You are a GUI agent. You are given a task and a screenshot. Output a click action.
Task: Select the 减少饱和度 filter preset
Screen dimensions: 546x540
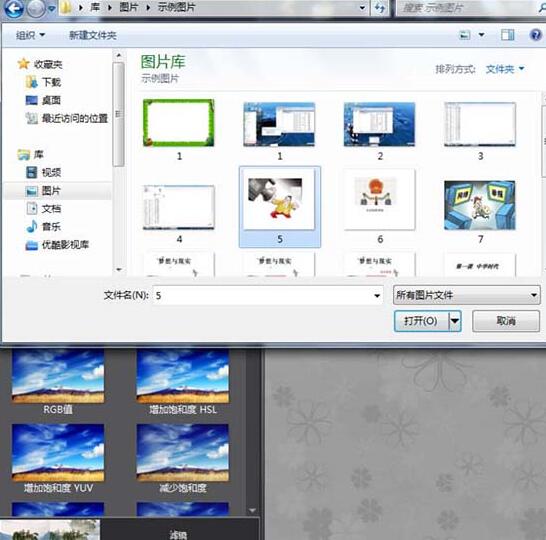coord(183,459)
